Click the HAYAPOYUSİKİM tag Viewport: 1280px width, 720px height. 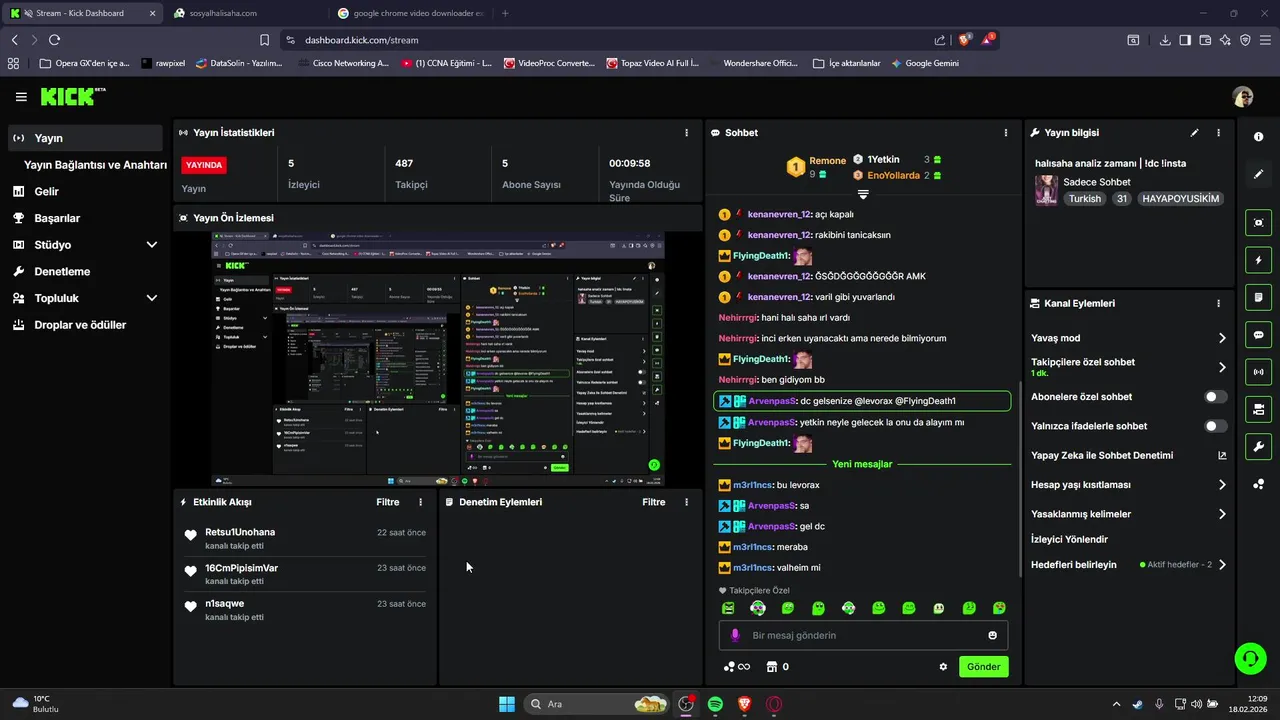click(x=1180, y=199)
